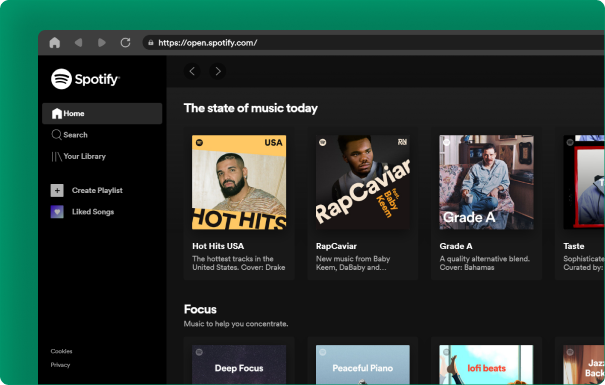Open the Grade A cover art

pos(487,182)
